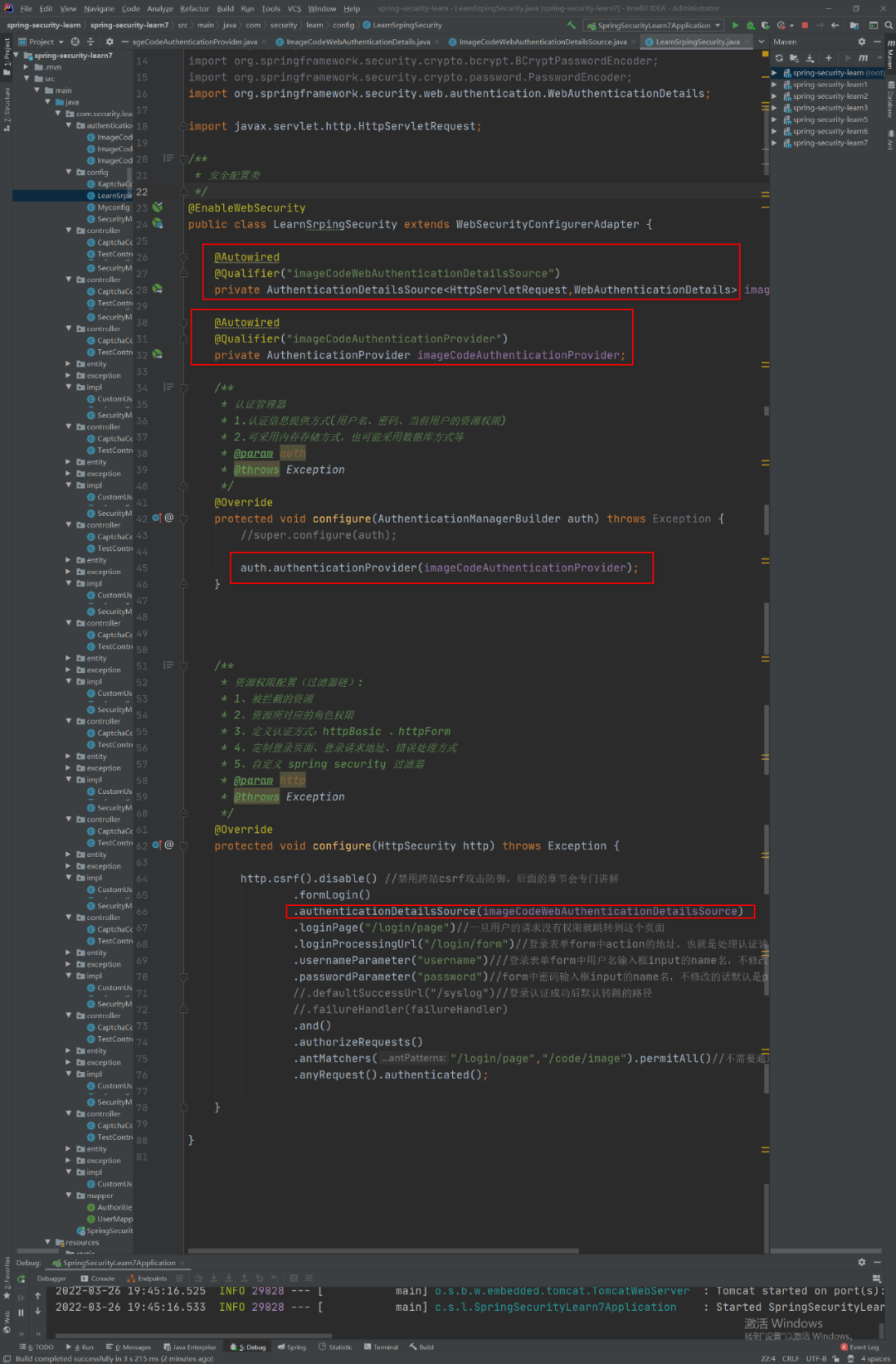The width and height of the screenshot is (896, 1364).
Task: Fold Javadoc comment at line 20
Action: tap(184, 158)
